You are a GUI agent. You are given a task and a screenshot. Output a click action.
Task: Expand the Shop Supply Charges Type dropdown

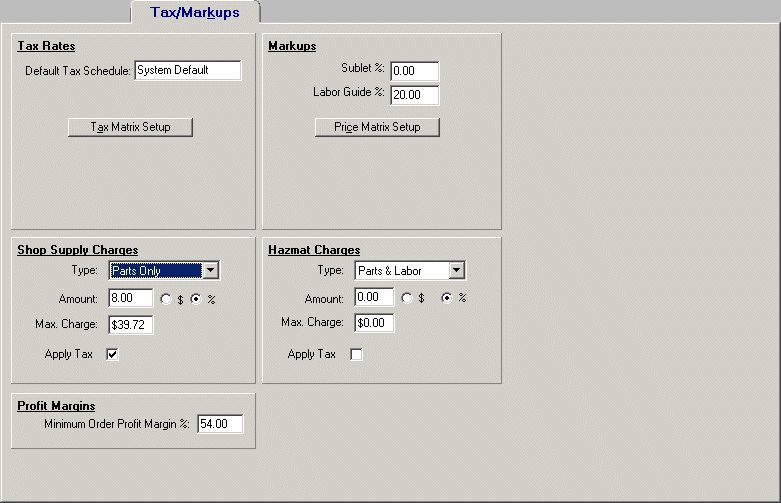point(210,271)
